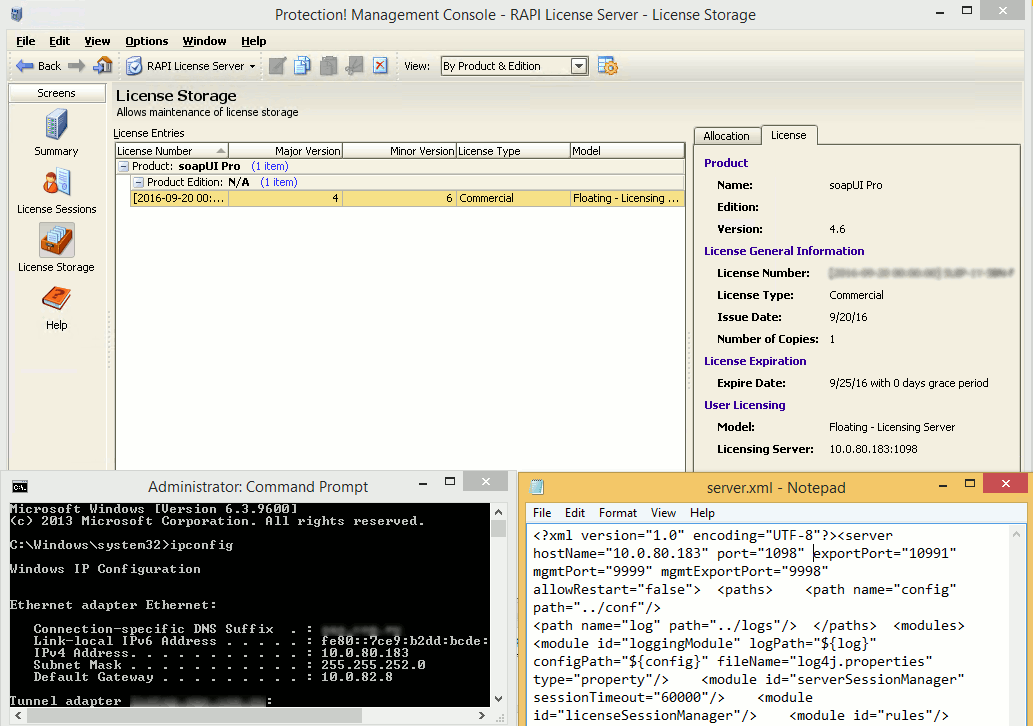Click the Home toolbar icon
1033x726 pixels.
point(103,66)
